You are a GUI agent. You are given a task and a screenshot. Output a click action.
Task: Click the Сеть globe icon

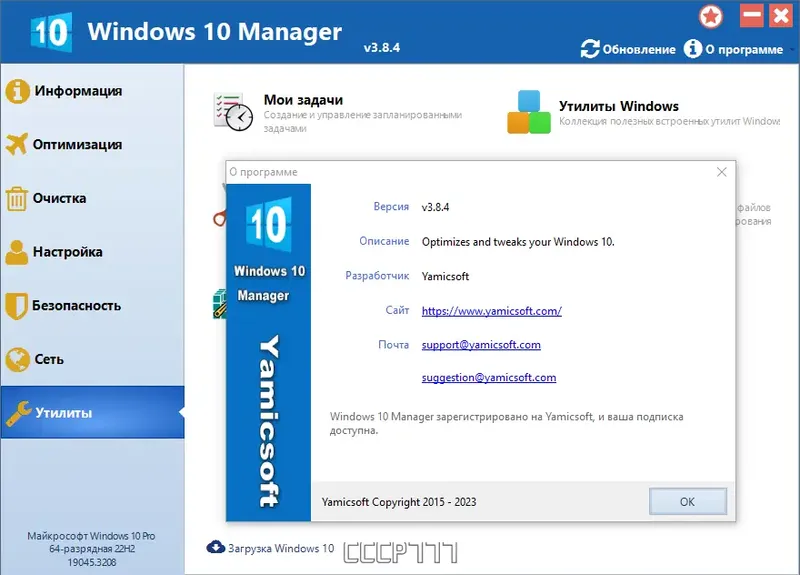click(x=17, y=360)
